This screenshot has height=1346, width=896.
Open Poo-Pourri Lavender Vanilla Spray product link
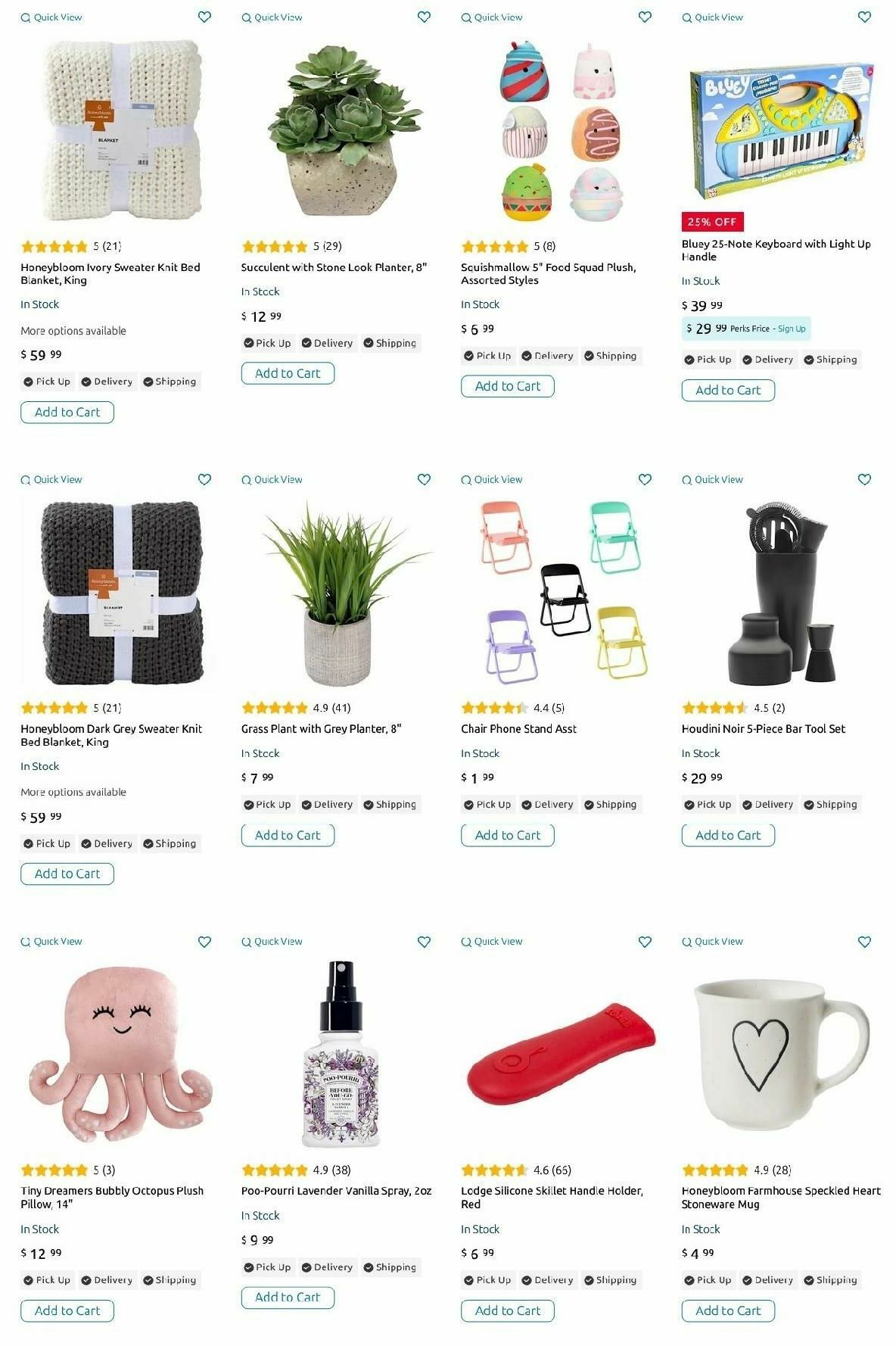click(336, 1191)
